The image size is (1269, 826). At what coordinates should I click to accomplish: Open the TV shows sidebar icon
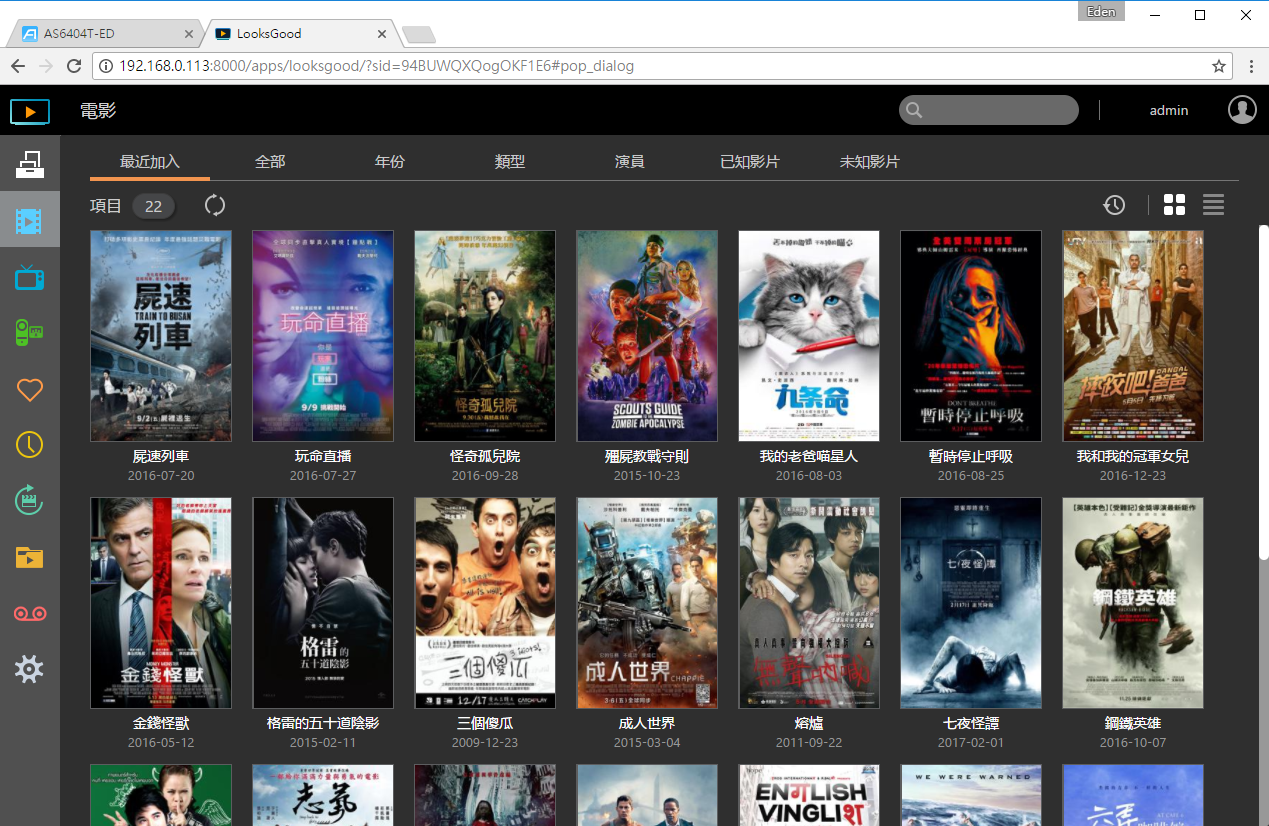coord(30,277)
